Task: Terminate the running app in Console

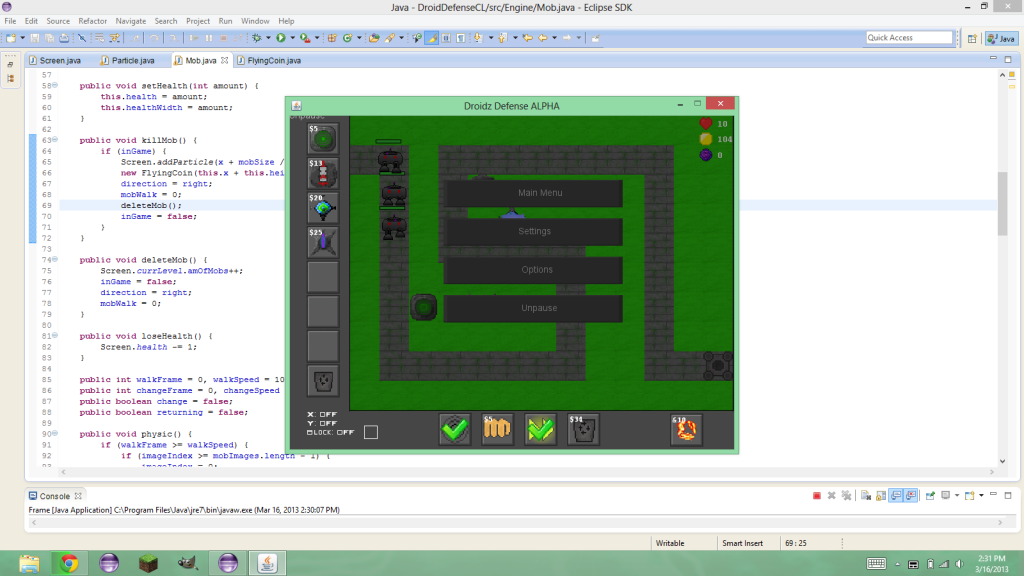Action: (816, 496)
